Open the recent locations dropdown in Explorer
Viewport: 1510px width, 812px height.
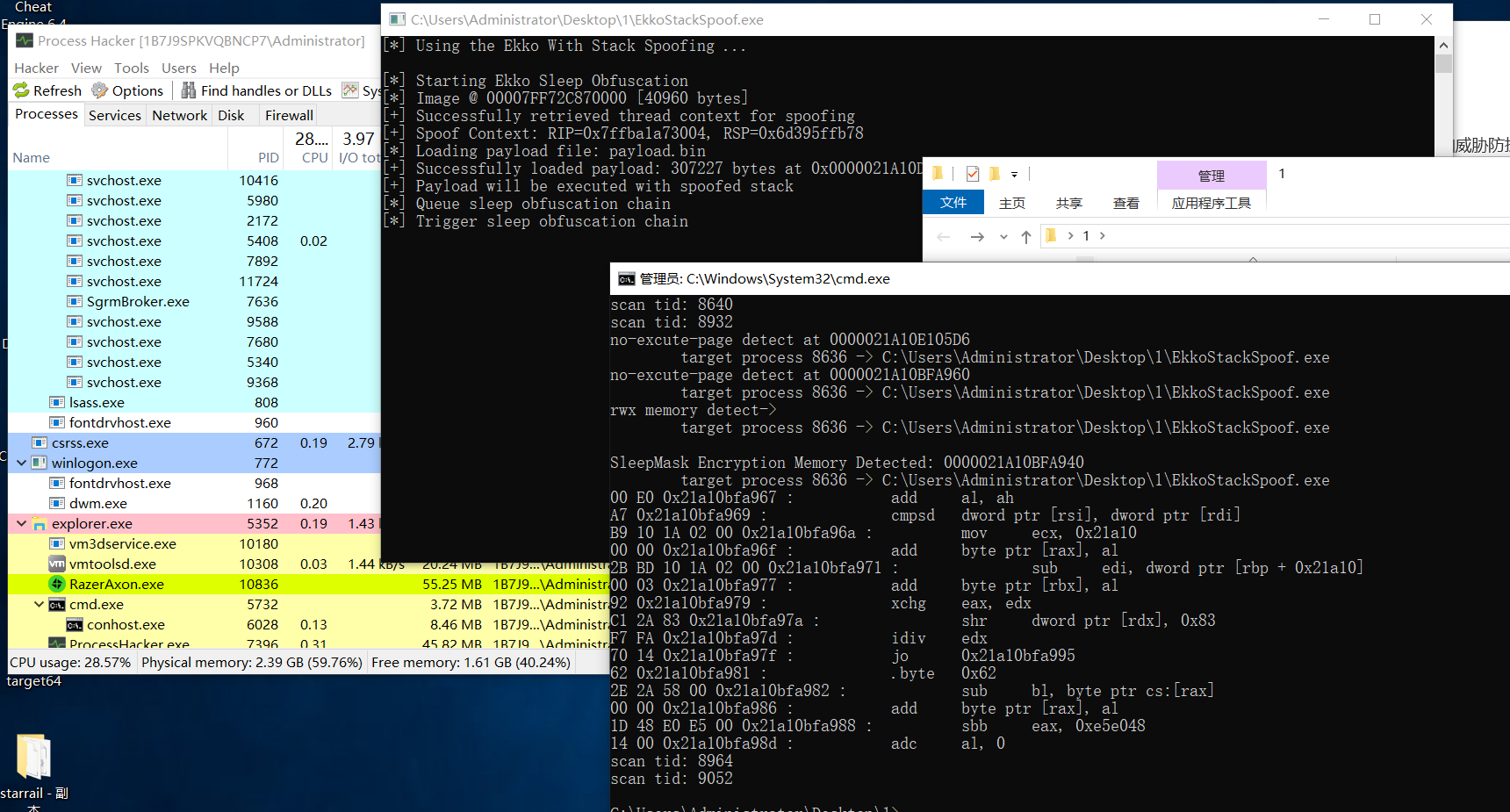coord(1003,236)
